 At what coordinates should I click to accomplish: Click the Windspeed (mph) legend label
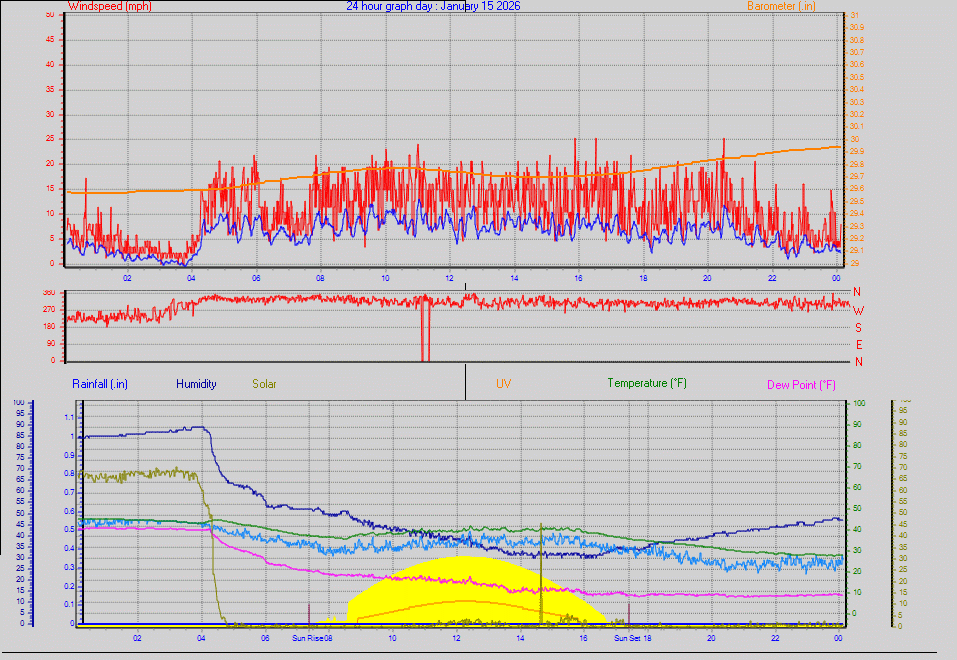coord(108,6)
